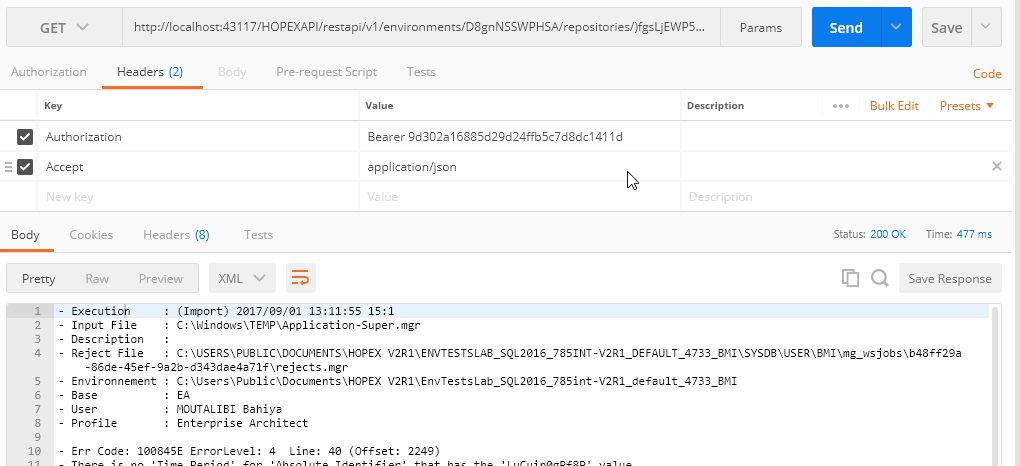The image size is (1020, 466).
Task: Click the wrap lines icon in response toolbar
Action: [299, 278]
